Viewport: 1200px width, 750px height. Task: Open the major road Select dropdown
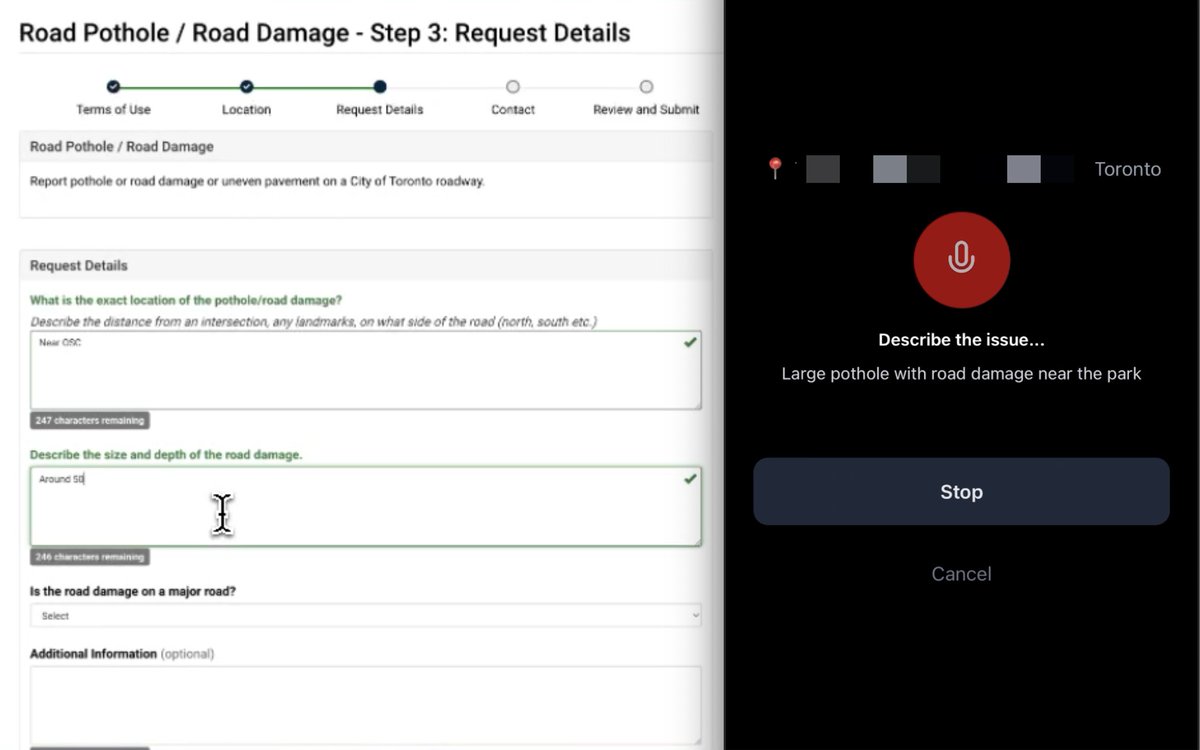pyautogui.click(x=366, y=616)
